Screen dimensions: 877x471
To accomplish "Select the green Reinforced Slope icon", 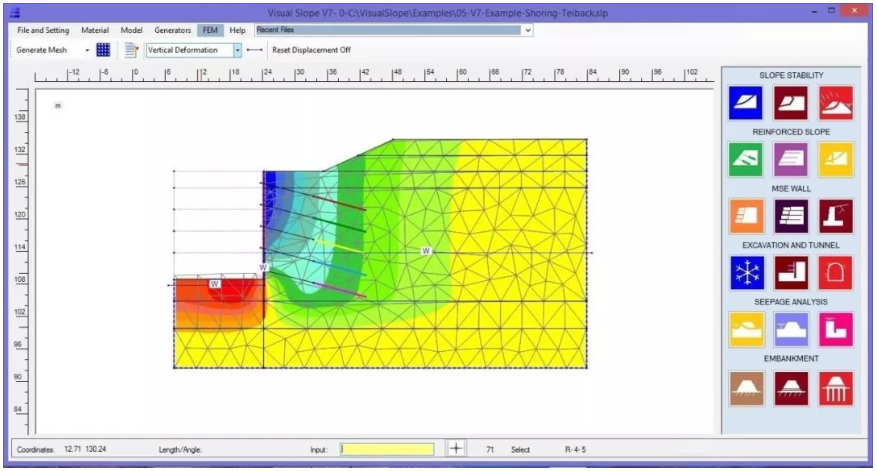I will click(748, 158).
